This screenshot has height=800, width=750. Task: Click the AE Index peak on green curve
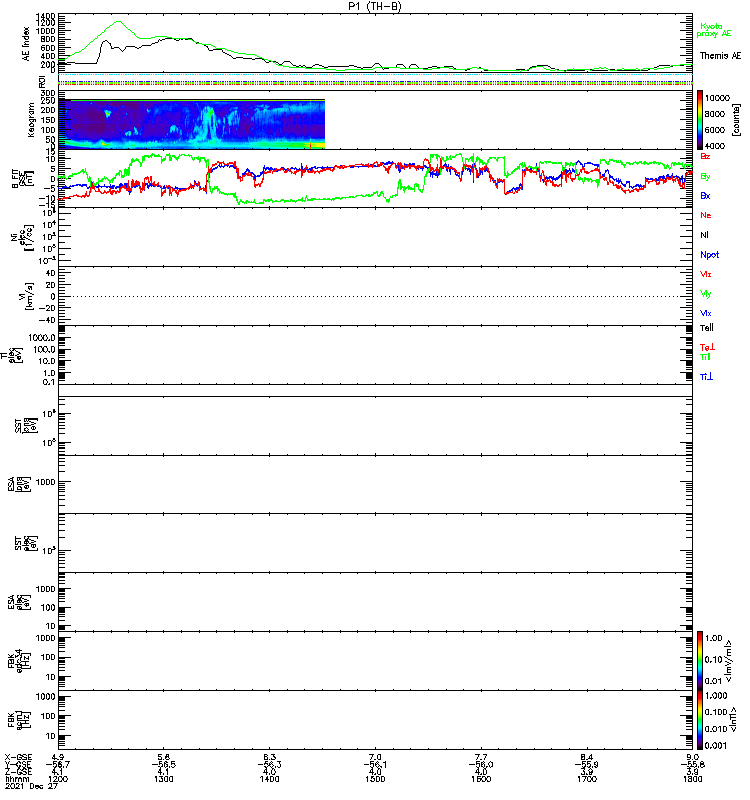tap(119, 22)
